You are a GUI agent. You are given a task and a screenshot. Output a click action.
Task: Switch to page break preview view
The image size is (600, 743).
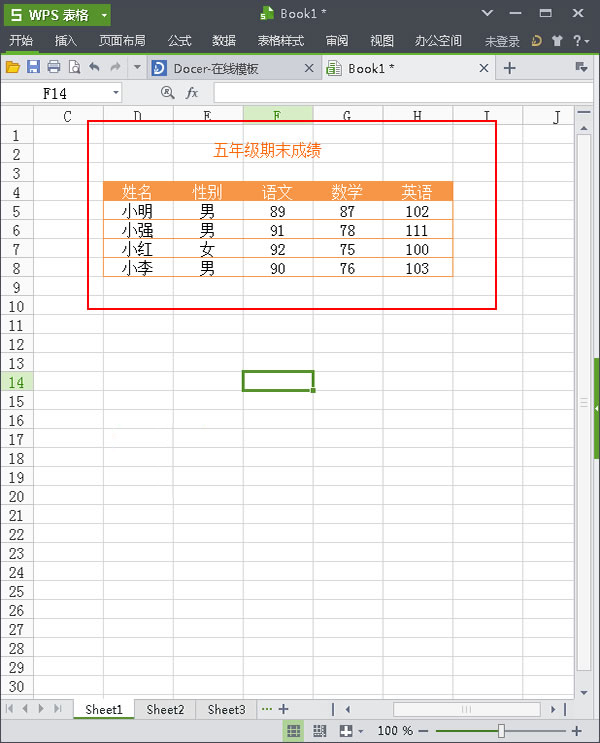(x=319, y=731)
